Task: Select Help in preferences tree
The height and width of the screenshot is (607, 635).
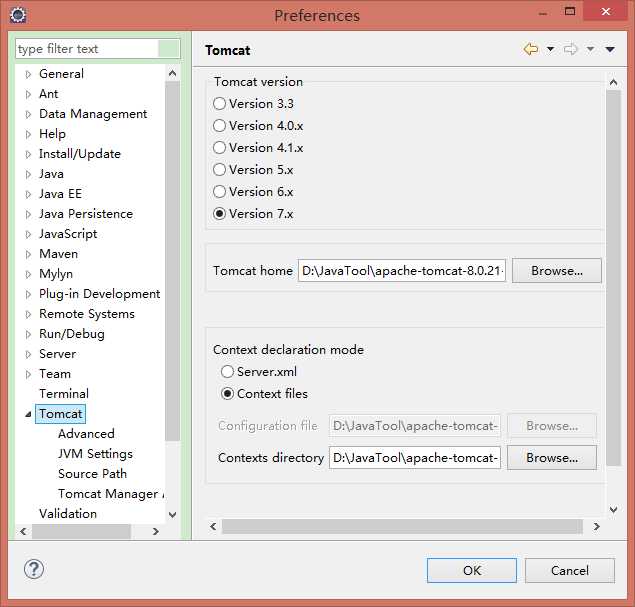Action: pos(52,134)
